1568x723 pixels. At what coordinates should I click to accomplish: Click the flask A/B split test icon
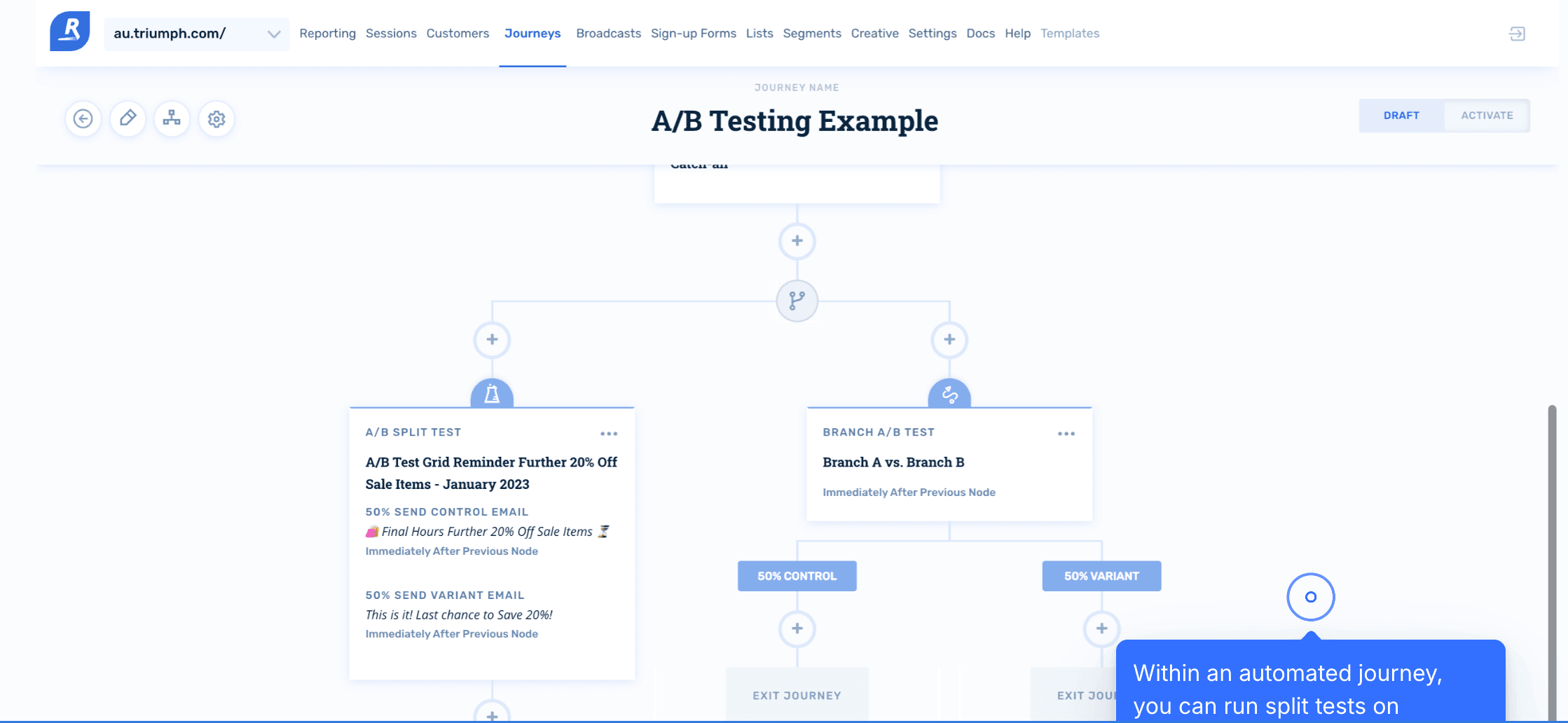492,393
